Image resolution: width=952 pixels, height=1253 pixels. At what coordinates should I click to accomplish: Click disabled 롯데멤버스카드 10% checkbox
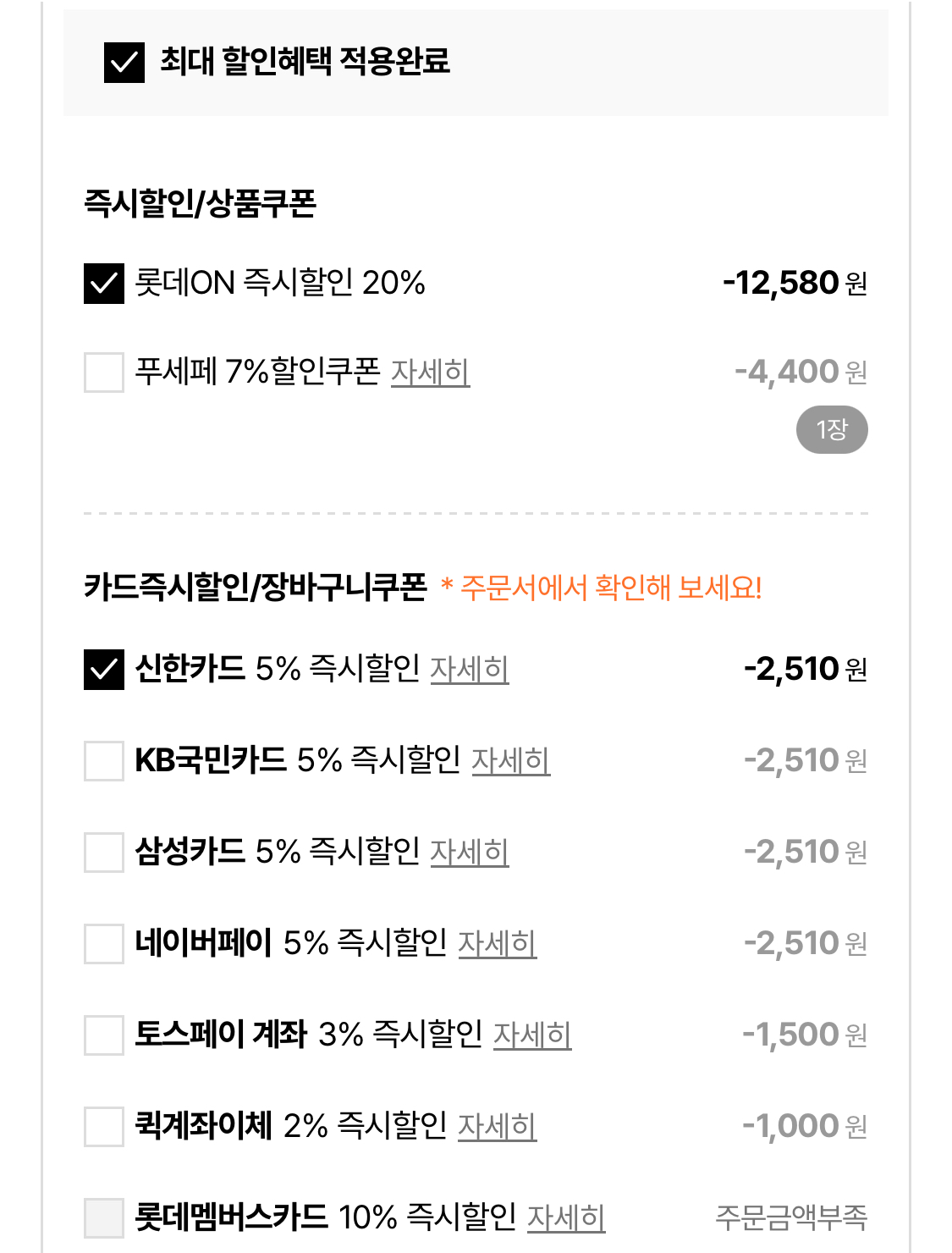(x=104, y=1218)
